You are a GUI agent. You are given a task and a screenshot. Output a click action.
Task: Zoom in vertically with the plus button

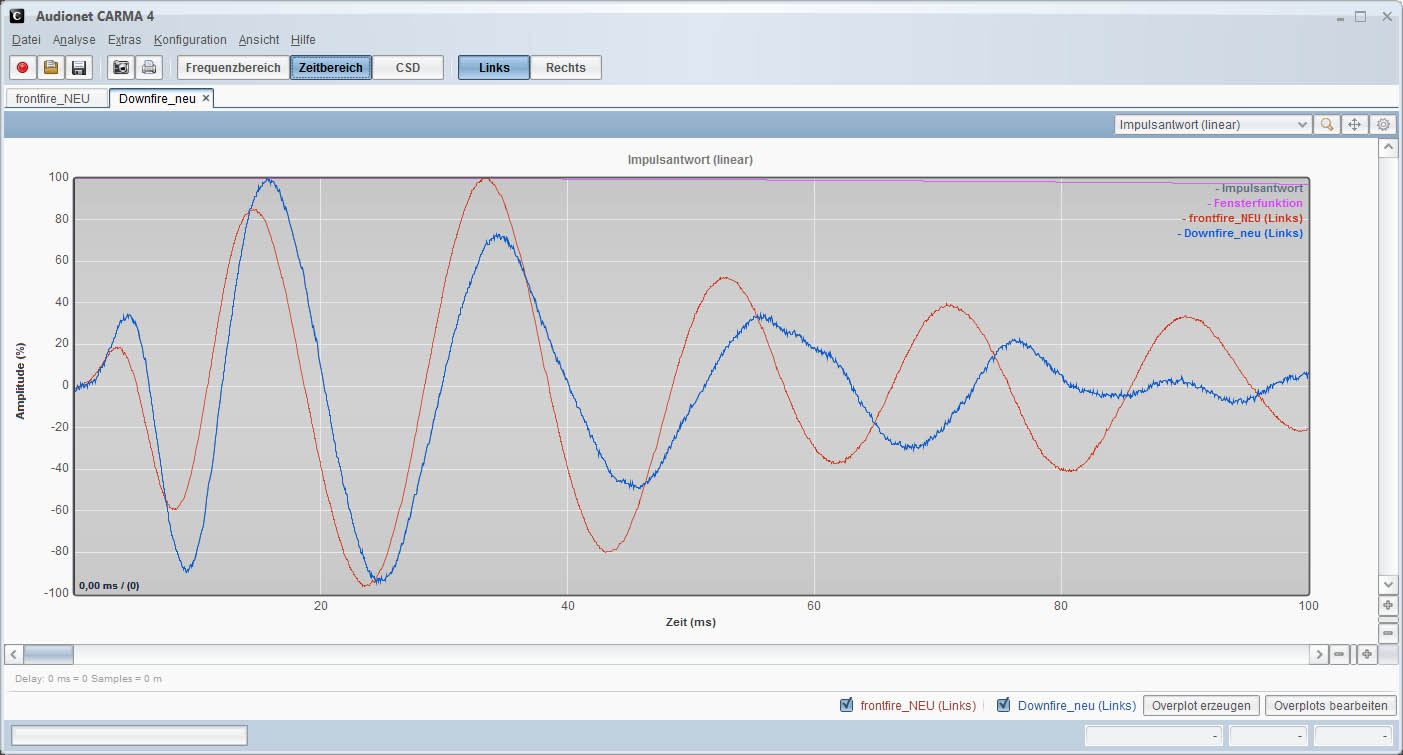(1388, 606)
